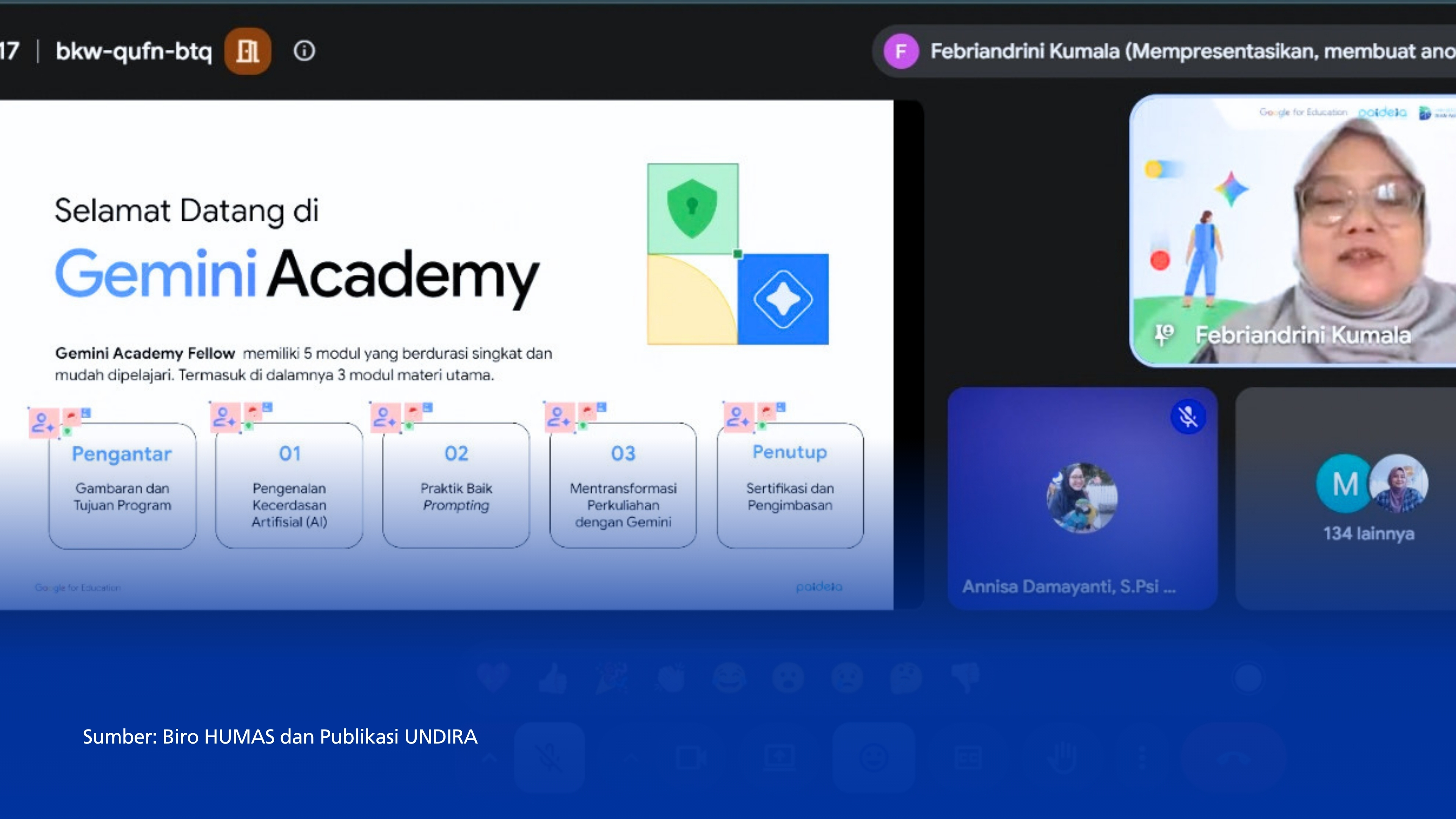Viewport: 1456px width, 819px height.
Task: Click Annisa Damayanti's profile photo
Action: [1082, 497]
